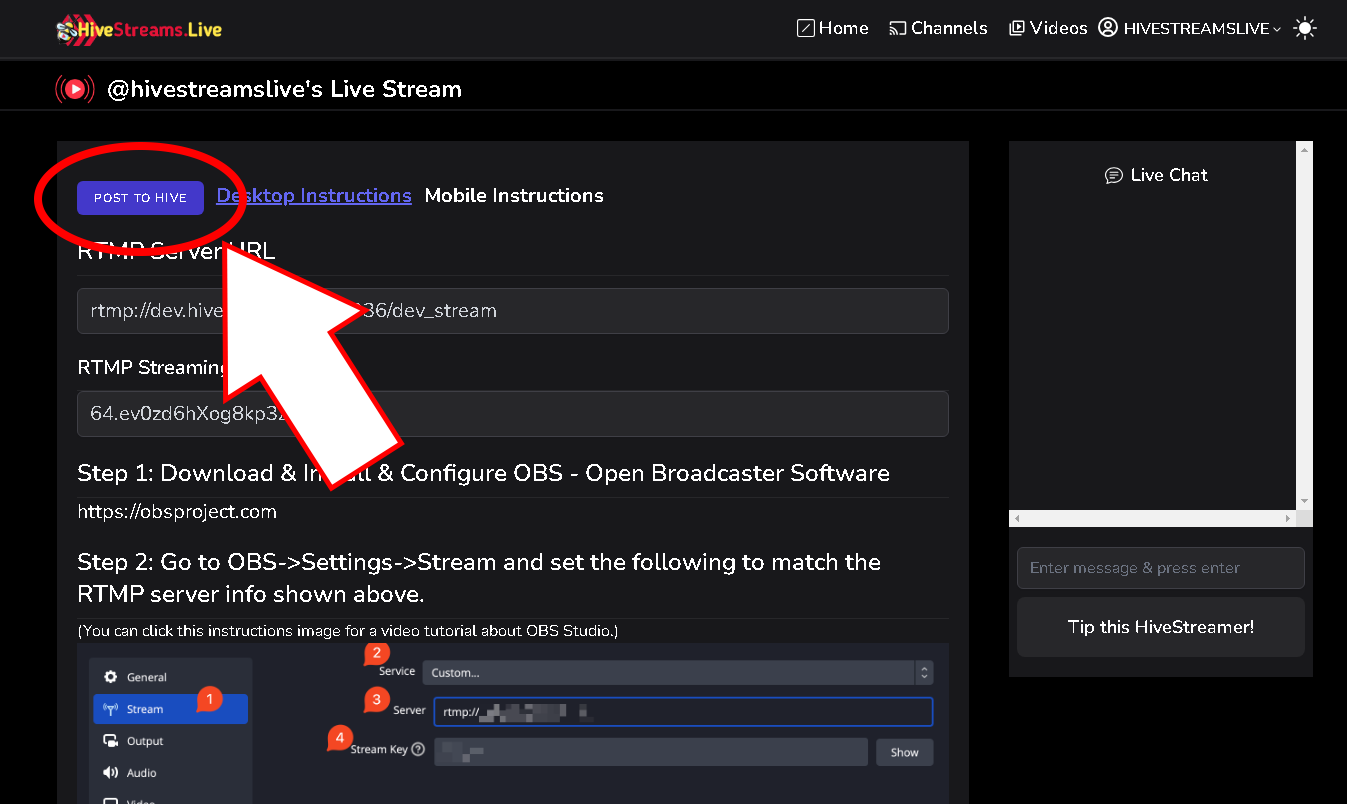Expand the HIVESTREAMSLIVE account dropdown
Image resolution: width=1347 pixels, height=804 pixels.
pyautogui.click(x=1190, y=28)
